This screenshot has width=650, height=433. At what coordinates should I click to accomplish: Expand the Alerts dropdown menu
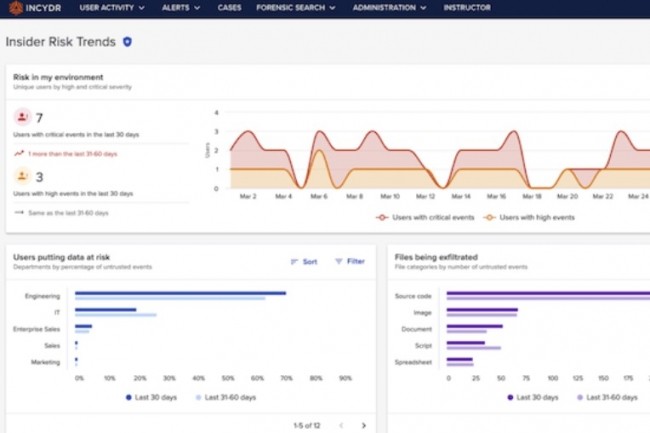coord(180,8)
